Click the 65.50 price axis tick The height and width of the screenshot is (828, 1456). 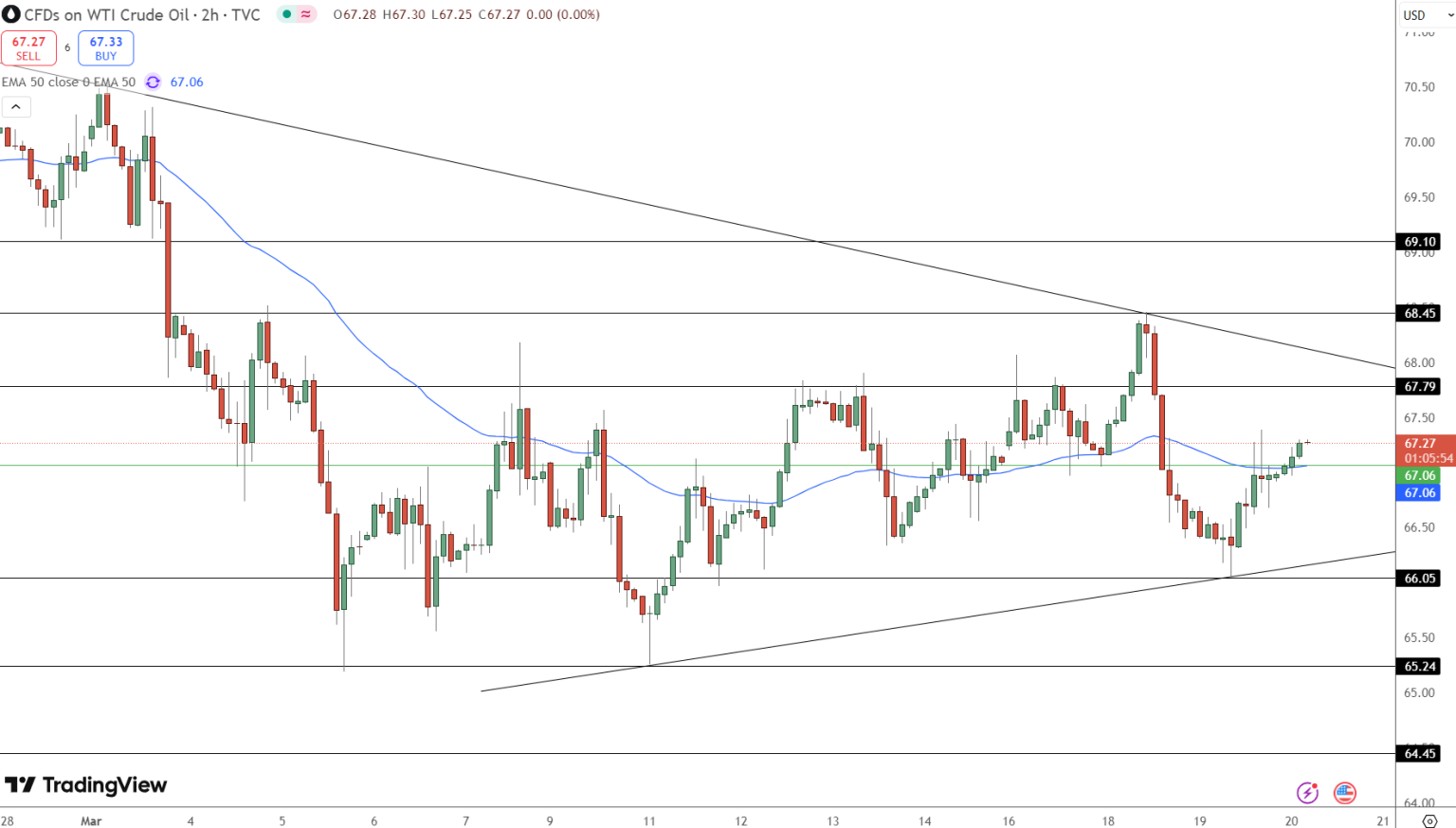(x=1419, y=637)
